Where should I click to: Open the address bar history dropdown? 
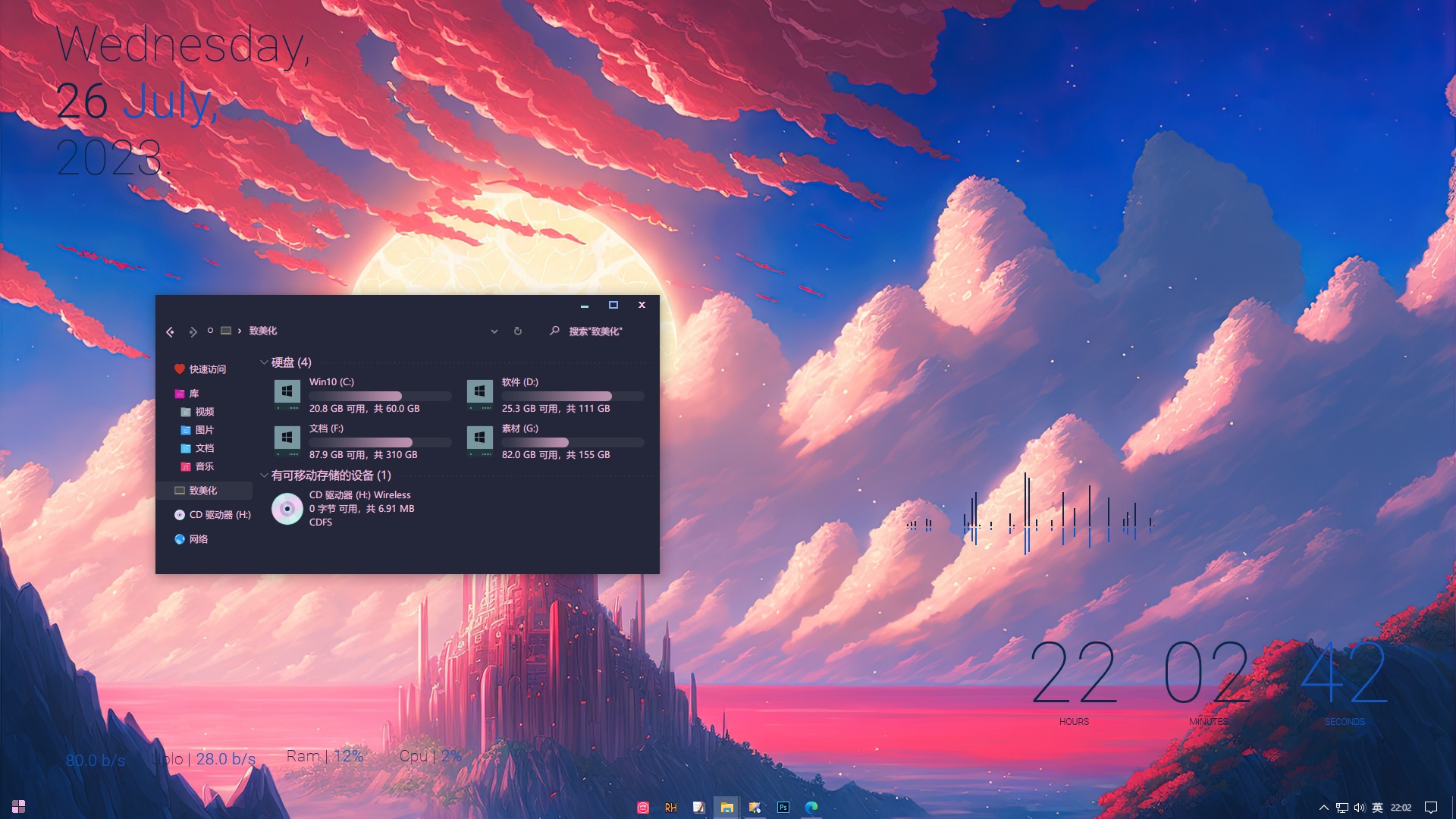[494, 331]
